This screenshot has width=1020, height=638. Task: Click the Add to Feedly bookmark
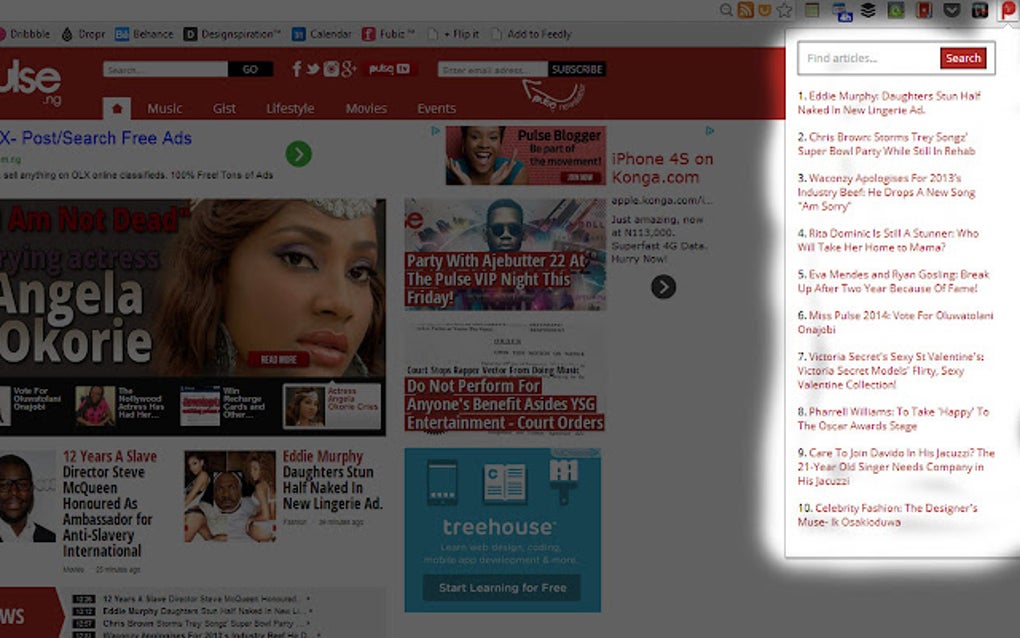(x=538, y=33)
